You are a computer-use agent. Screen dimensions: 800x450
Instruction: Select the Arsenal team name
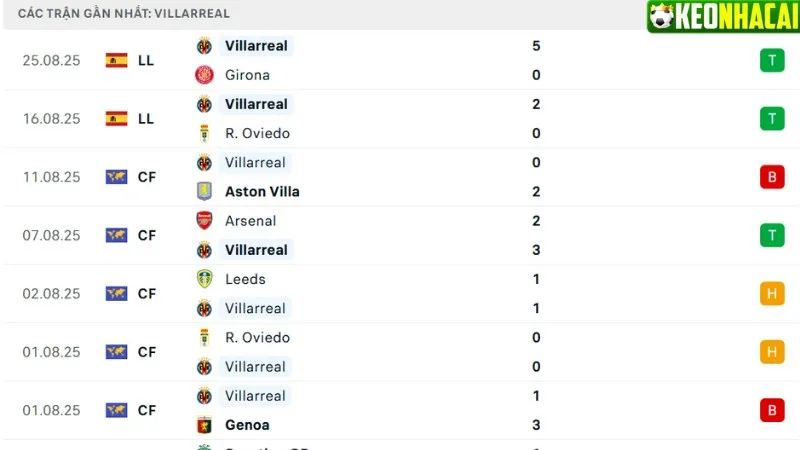coord(250,221)
